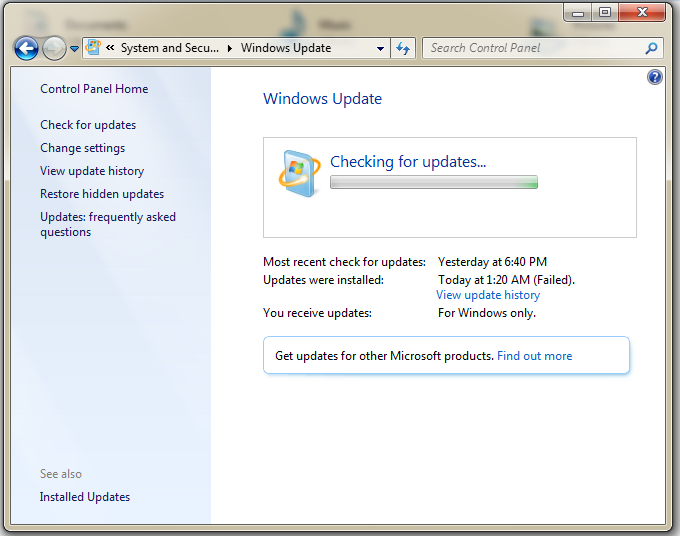Click the Control Panel icon in address bar
Viewport: 680px width, 536px height.
93,47
